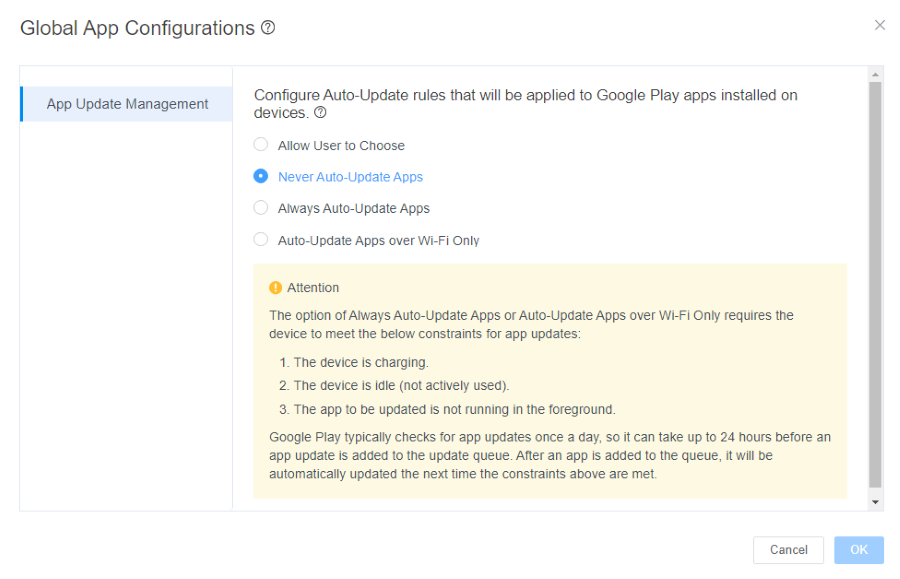This screenshot has width=900, height=579.
Task: Switch to the App Update Management section
Action: coord(126,103)
